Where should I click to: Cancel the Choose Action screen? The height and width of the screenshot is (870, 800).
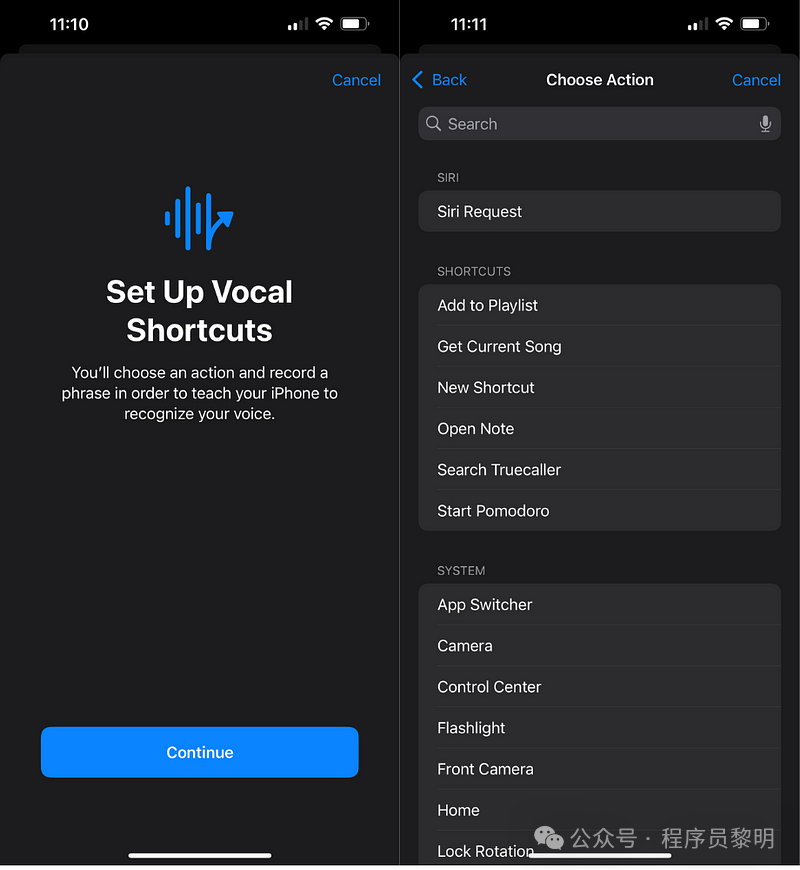click(756, 80)
